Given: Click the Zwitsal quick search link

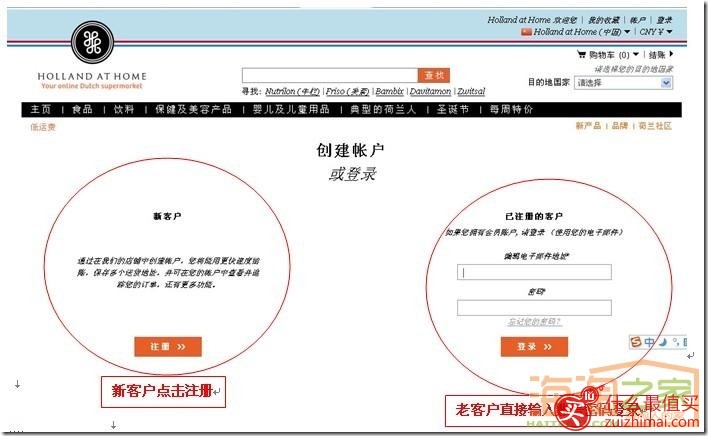Looking at the screenshot, I should [471, 91].
